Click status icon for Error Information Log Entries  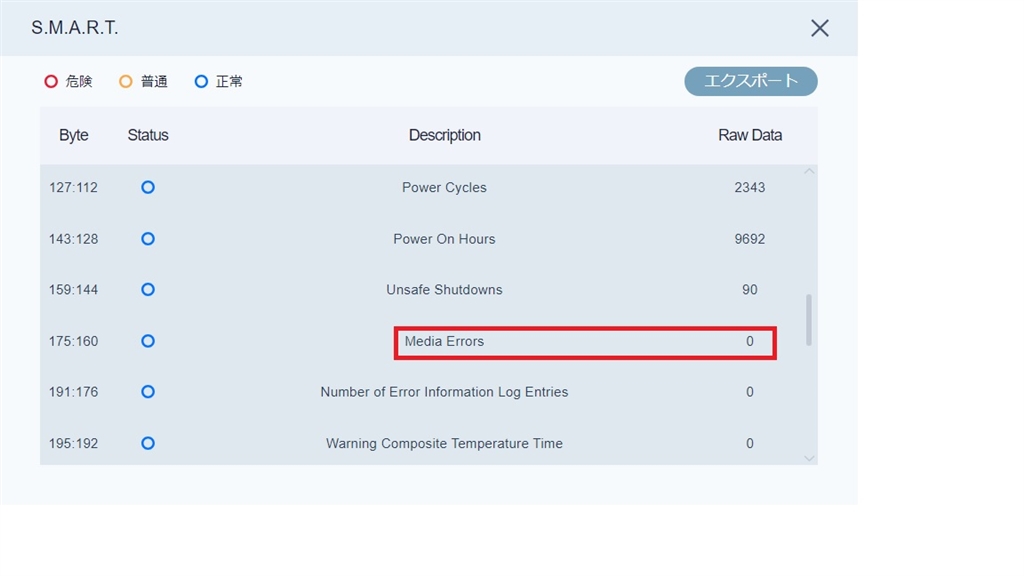[148, 392]
